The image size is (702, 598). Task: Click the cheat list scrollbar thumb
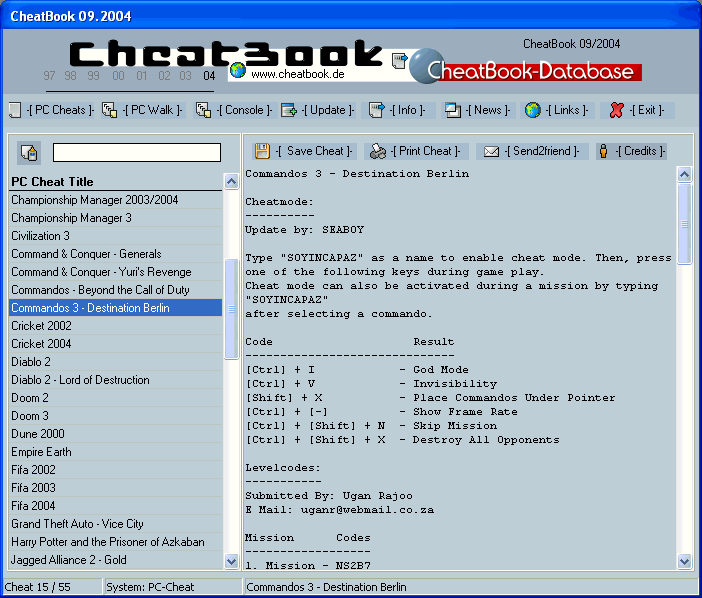click(x=231, y=309)
